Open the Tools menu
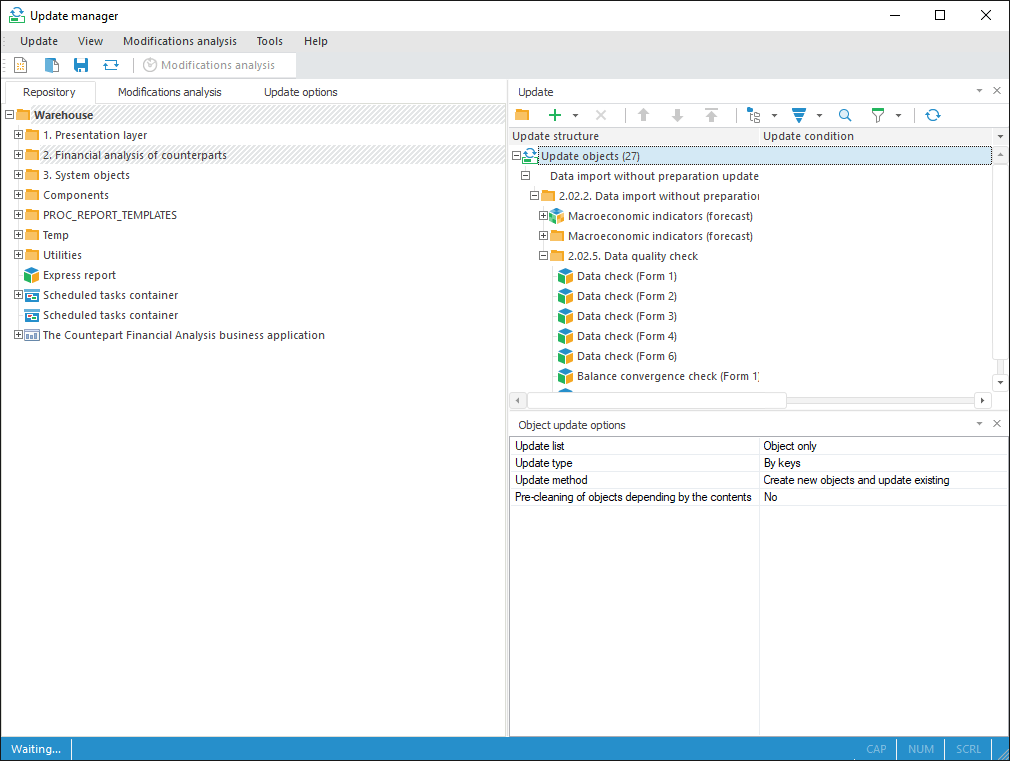 pyautogui.click(x=269, y=41)
